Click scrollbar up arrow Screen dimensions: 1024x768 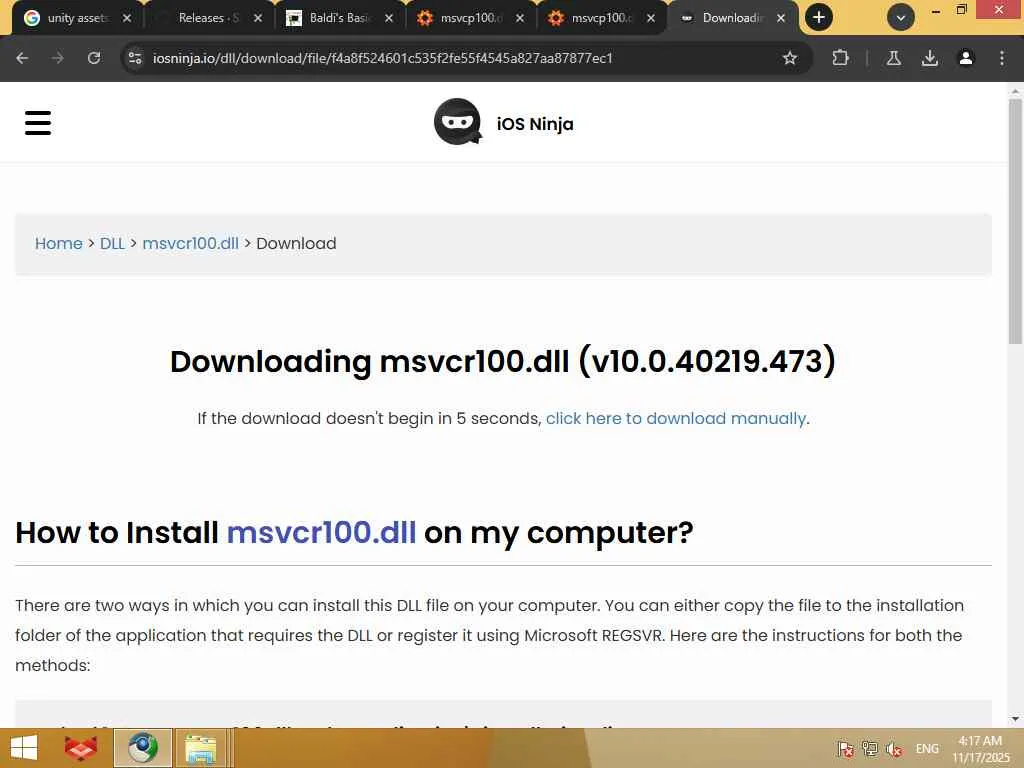(x=1015, y=90)
